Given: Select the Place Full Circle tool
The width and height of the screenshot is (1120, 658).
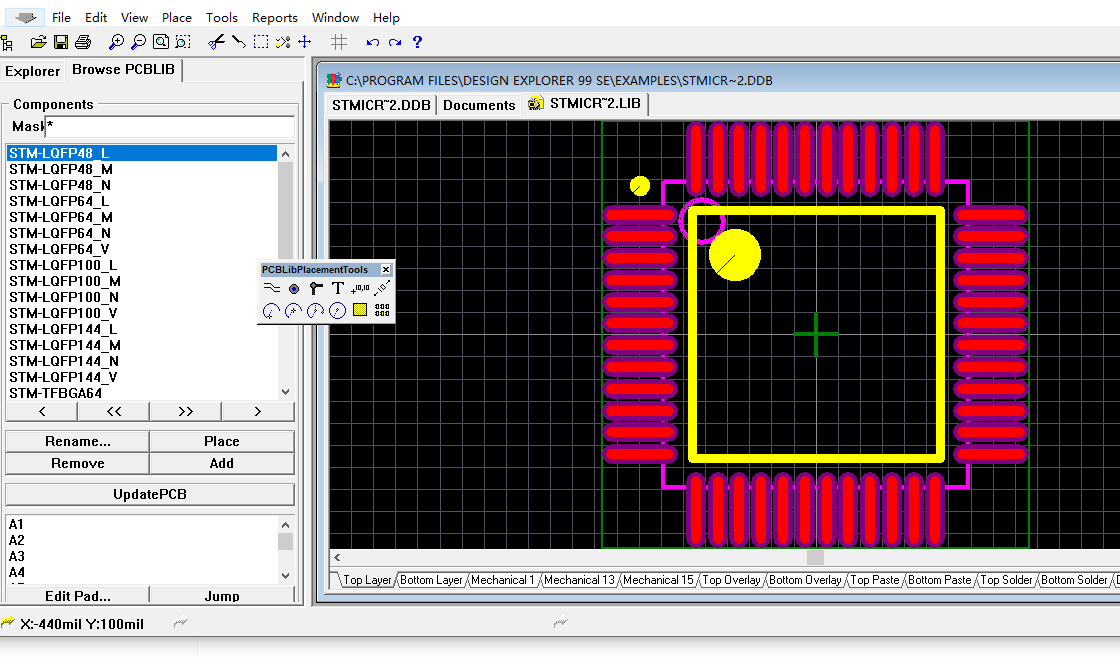Looking at the screenshot, I should 338,311.
